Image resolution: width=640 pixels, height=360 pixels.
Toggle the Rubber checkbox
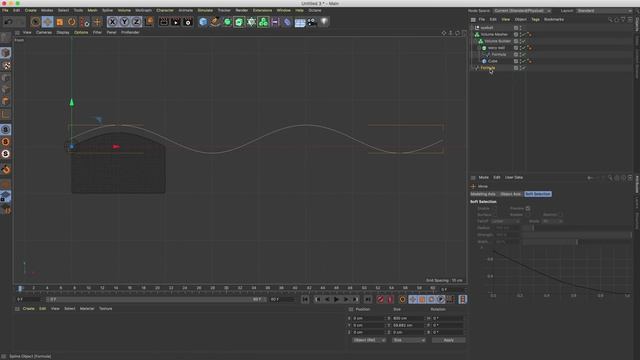[527, 215]
